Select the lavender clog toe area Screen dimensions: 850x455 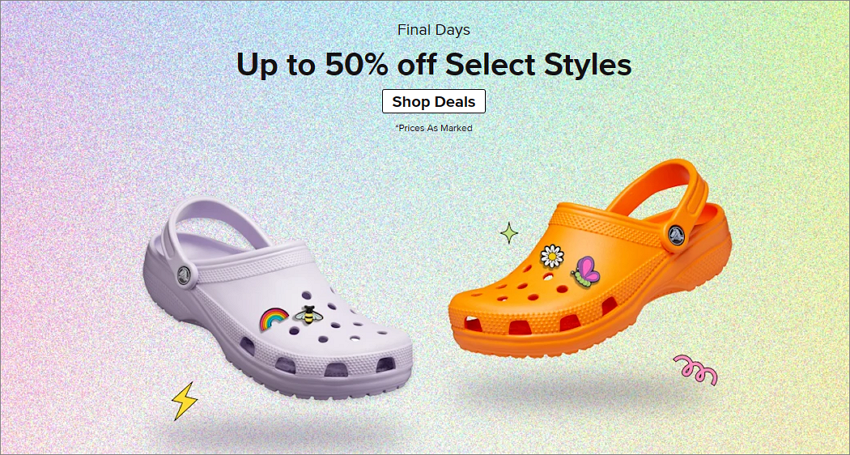click(x=374, y=339)
